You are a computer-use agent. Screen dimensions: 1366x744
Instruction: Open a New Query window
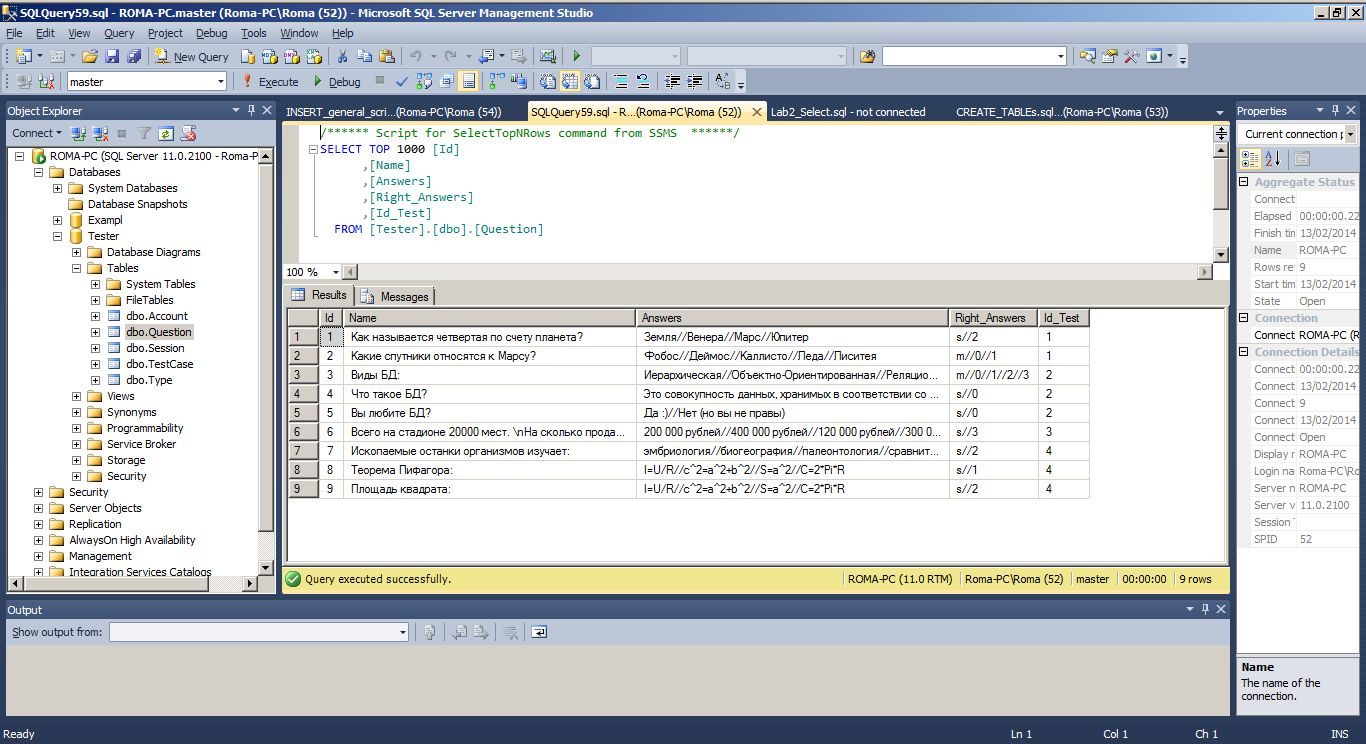tap(192, 57)
